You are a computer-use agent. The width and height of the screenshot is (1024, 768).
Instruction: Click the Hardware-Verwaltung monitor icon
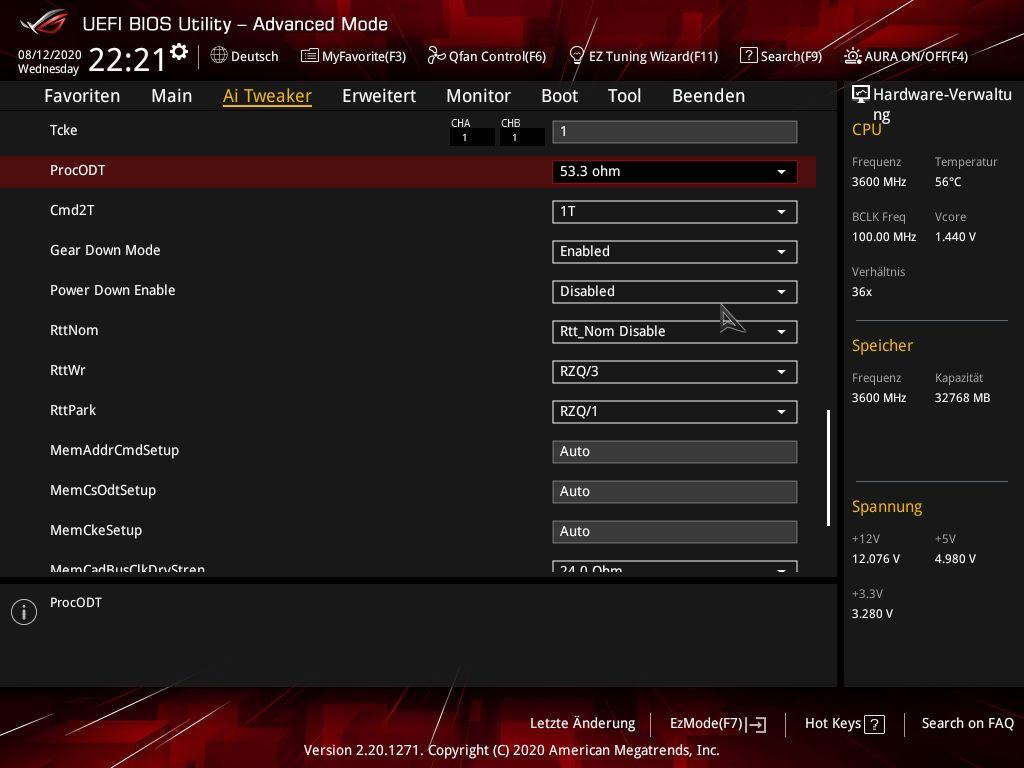point(861,95)
